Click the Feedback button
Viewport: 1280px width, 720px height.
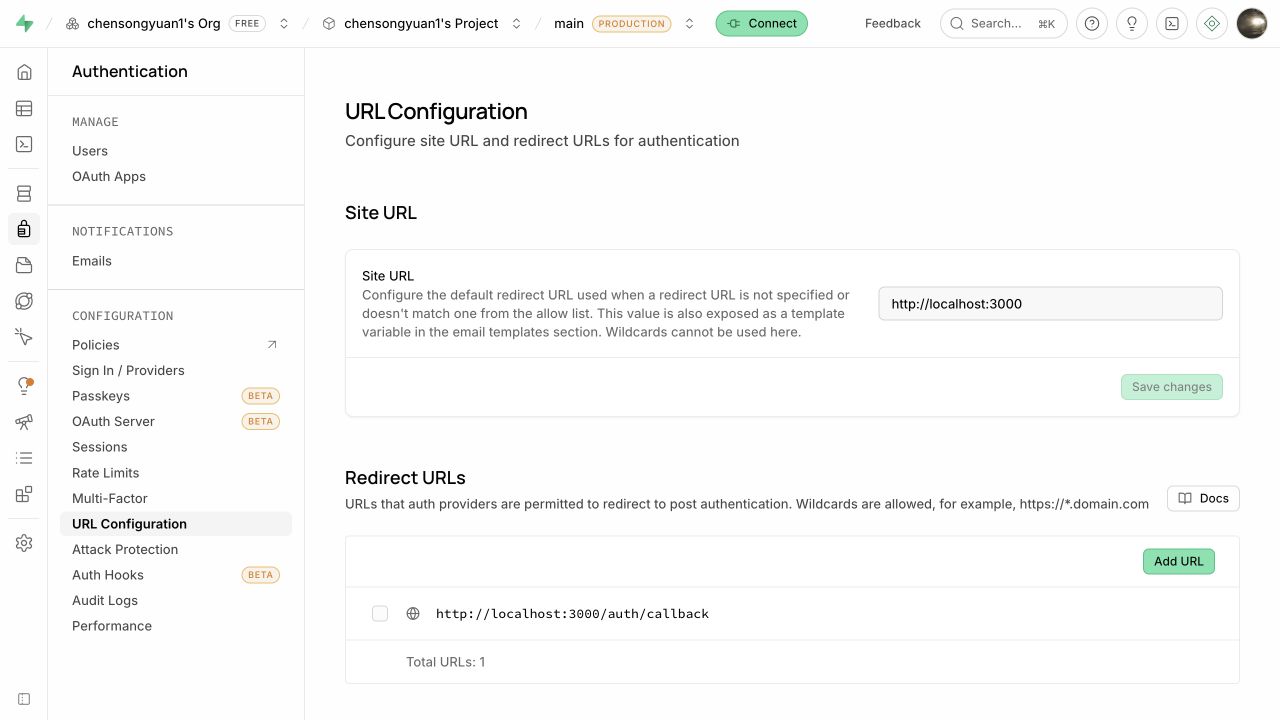pos(893,23)
